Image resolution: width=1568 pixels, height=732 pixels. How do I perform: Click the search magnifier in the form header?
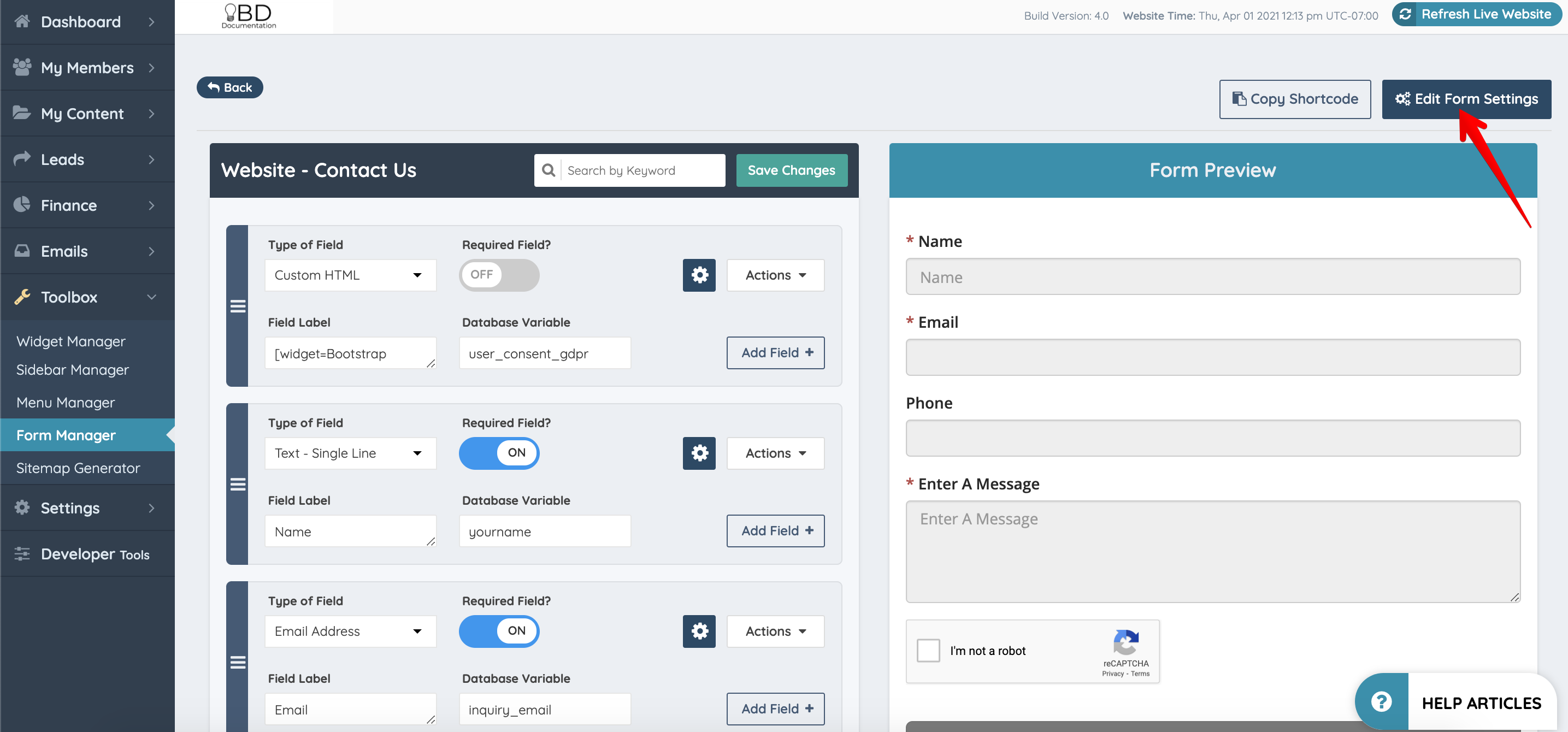[549, 170]
